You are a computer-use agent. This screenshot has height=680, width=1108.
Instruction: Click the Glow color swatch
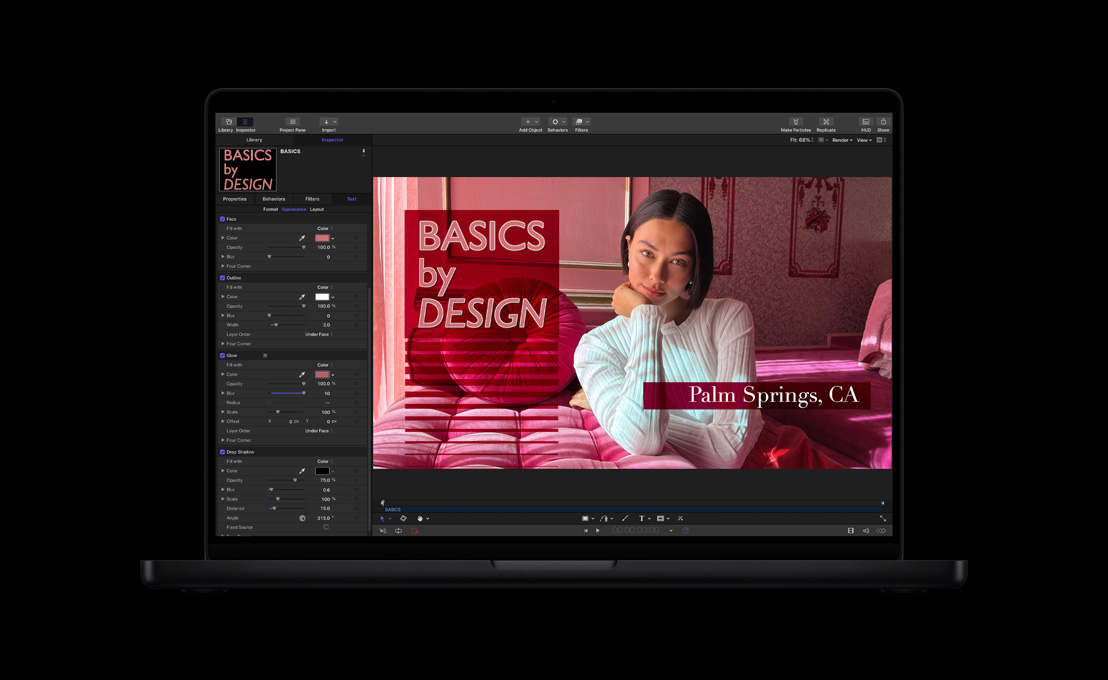323,374
